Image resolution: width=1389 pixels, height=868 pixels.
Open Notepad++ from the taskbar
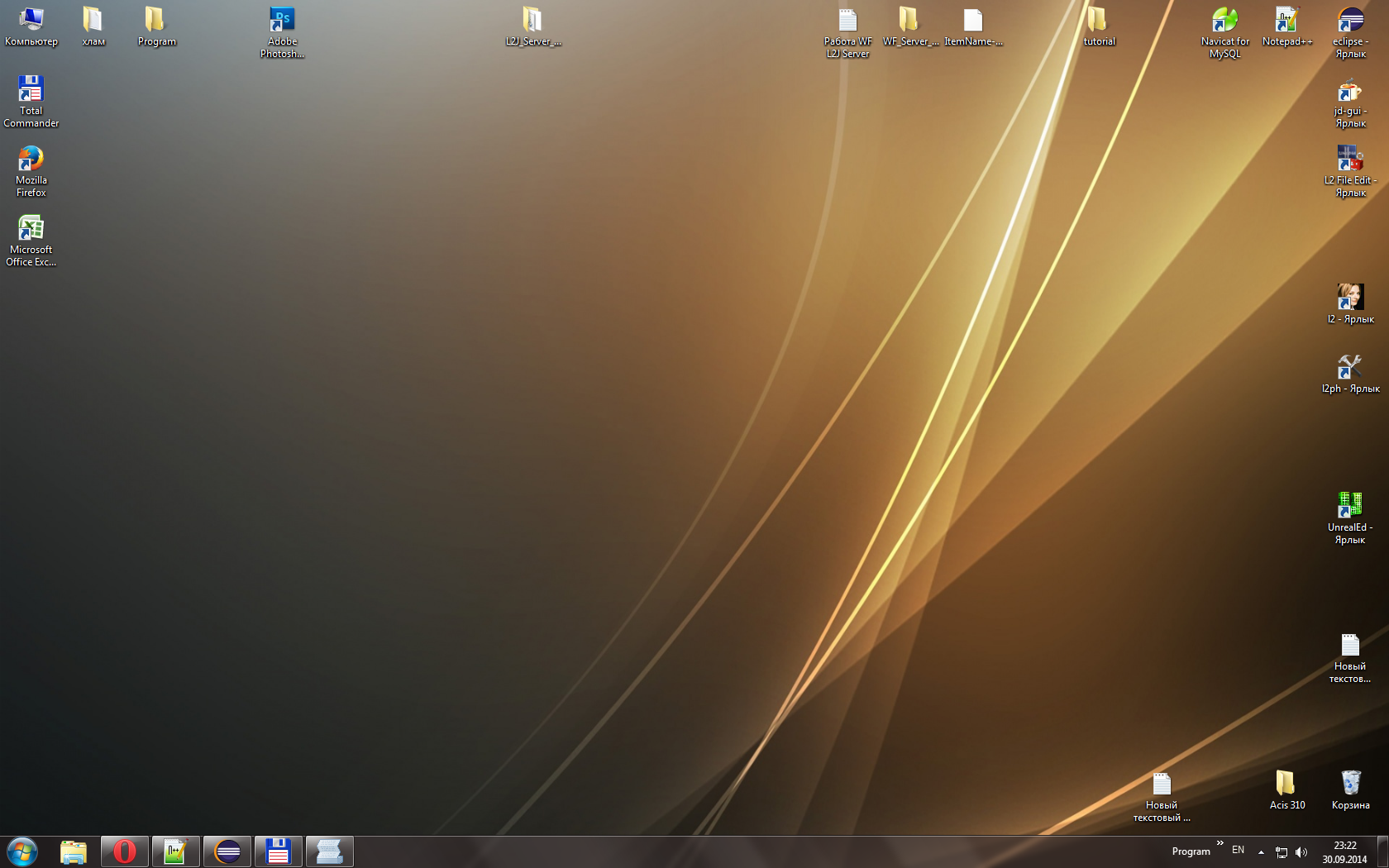click(176, 851)
